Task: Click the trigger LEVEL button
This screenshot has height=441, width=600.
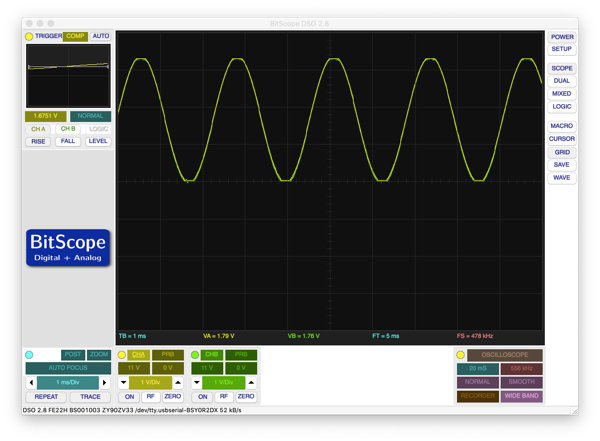Action: click(x=98, y=141)
